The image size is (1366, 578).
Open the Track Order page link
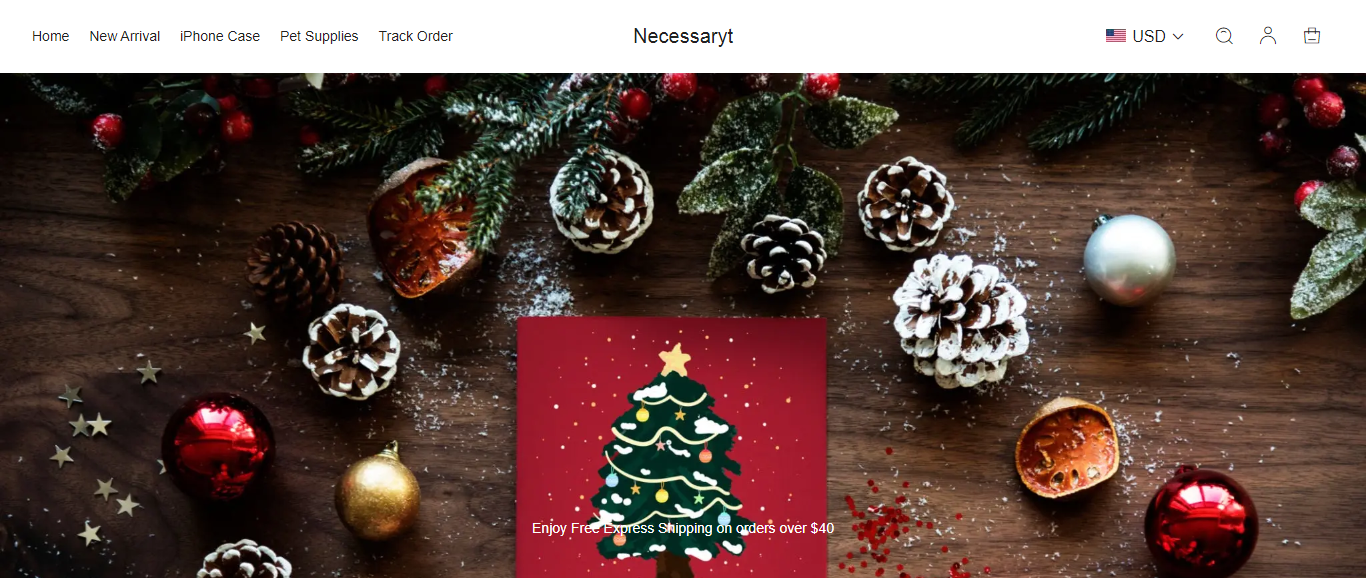coord(416,36)
